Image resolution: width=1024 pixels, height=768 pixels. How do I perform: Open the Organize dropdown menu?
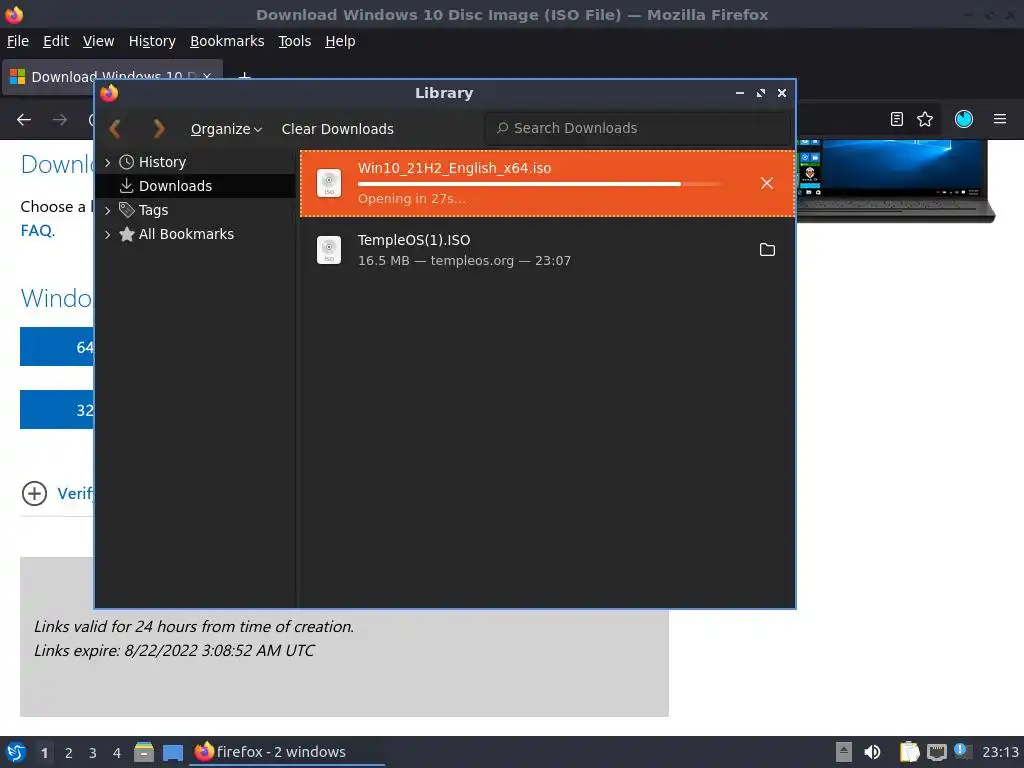[x=226, y=129]
